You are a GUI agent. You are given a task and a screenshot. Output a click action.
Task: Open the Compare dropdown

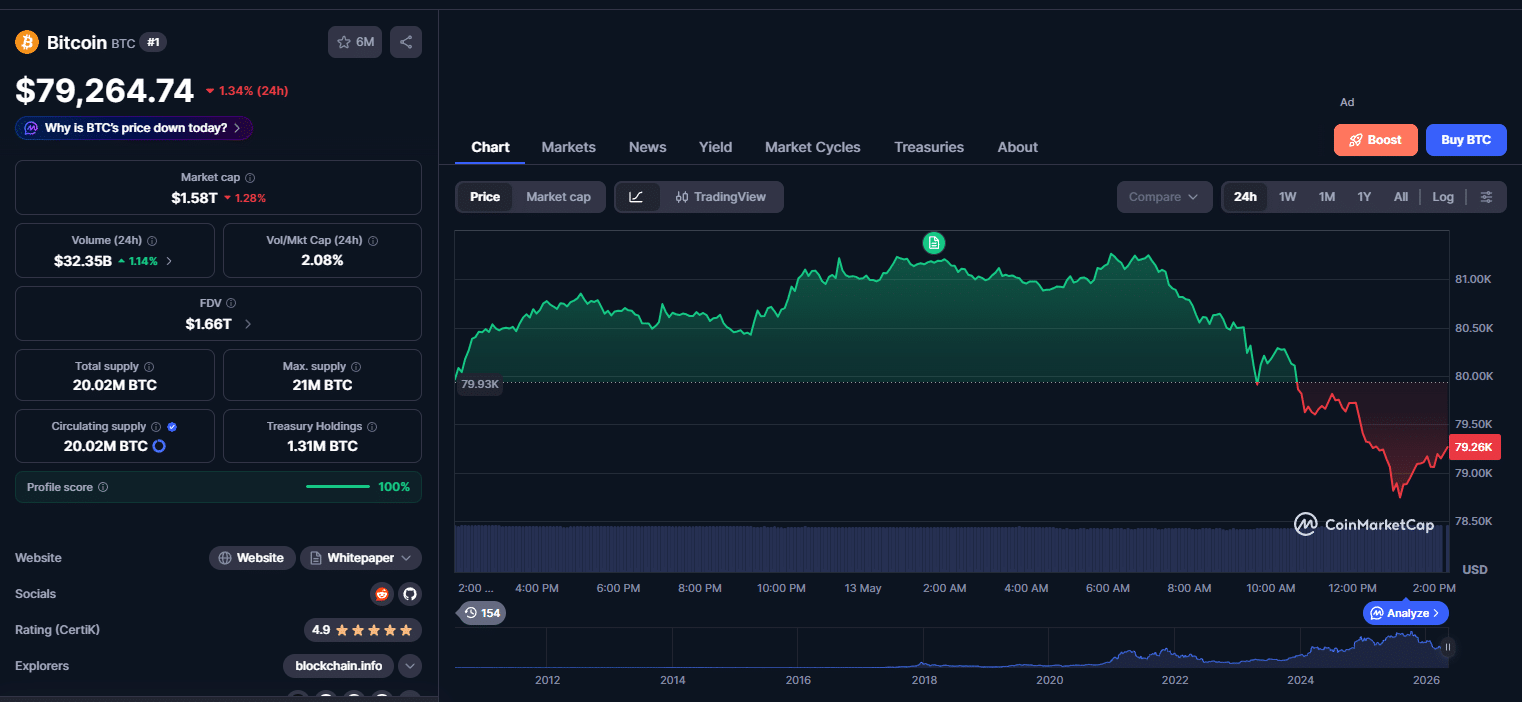coord(1164,197)
